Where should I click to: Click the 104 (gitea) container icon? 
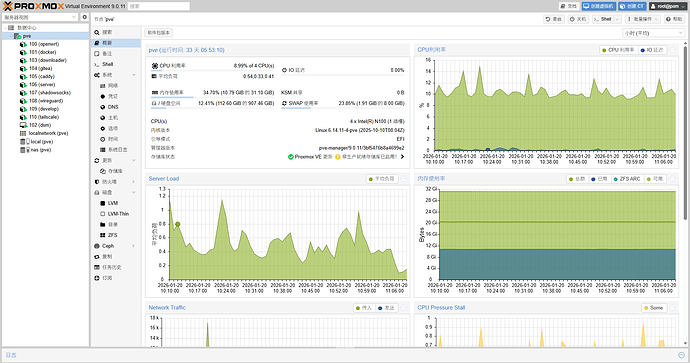[x=23, y=69]
